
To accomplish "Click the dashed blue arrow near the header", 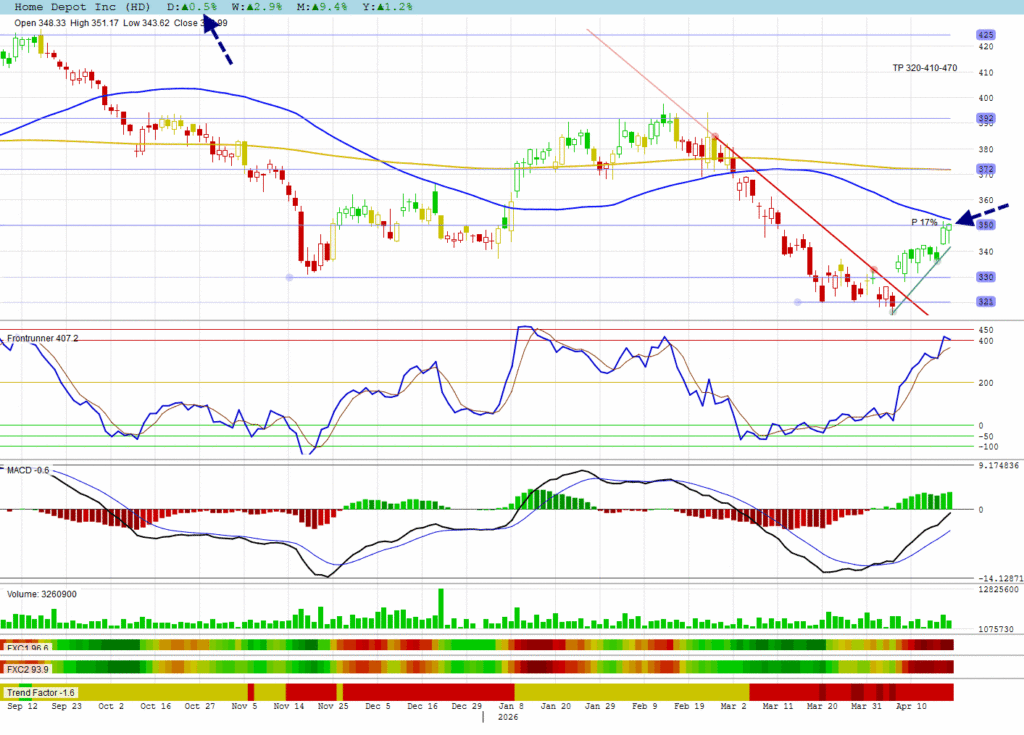I will [x=218, y=41].
